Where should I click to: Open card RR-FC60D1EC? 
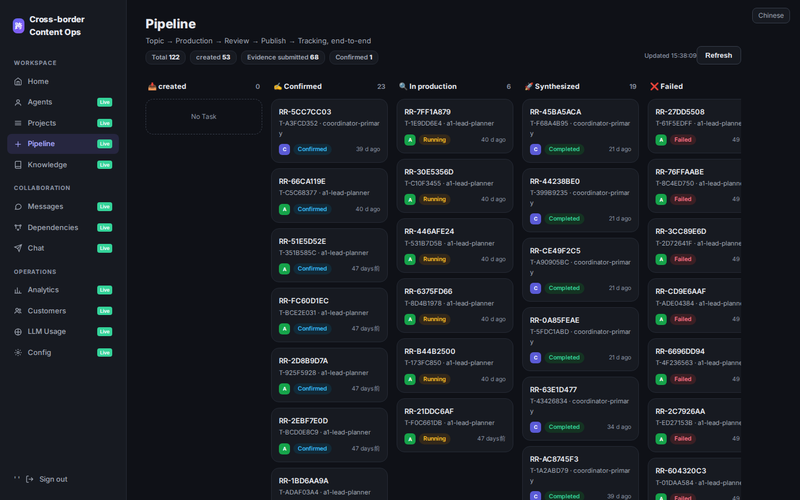[329, 315]
